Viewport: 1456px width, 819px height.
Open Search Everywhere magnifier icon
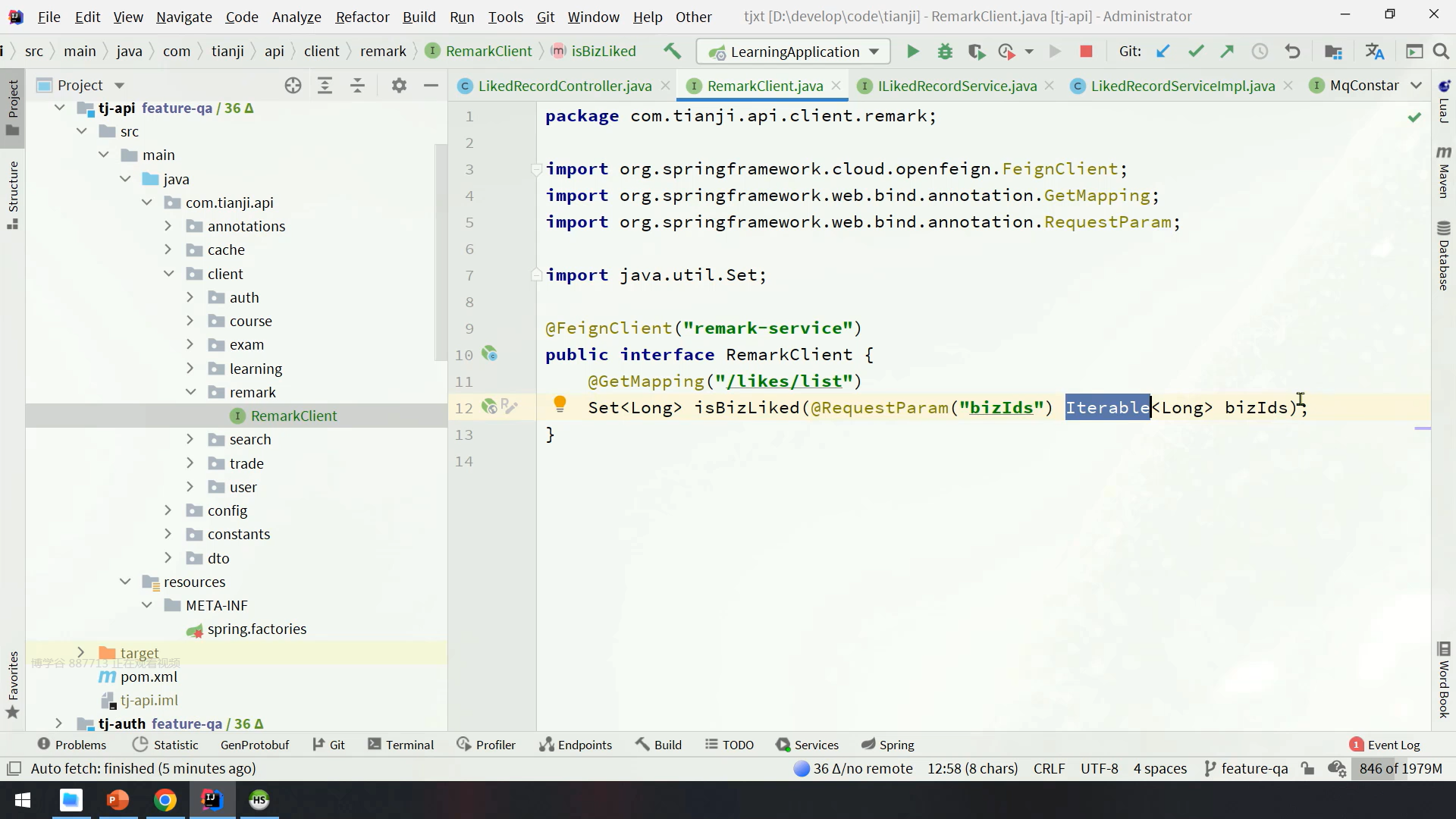point(1441,52)
